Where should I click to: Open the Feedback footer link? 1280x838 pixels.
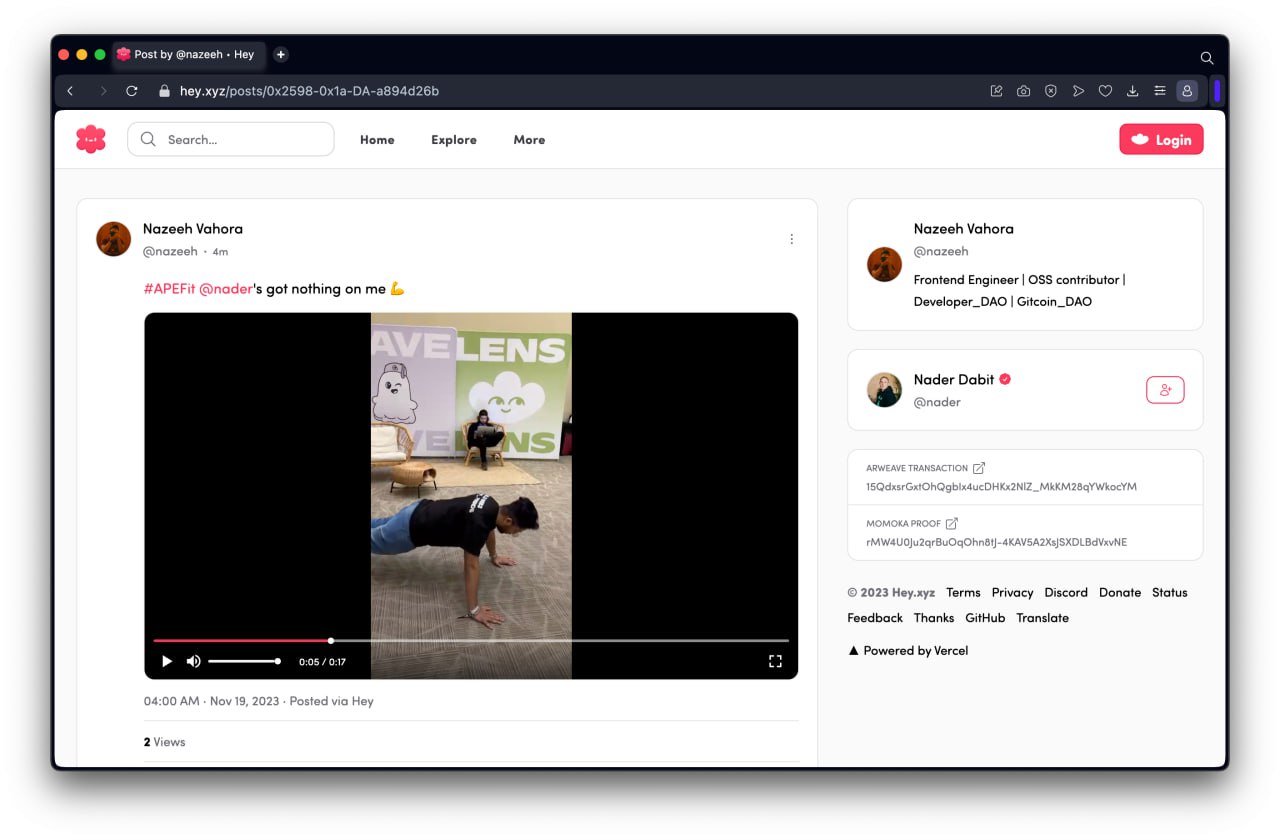[875, 618]
